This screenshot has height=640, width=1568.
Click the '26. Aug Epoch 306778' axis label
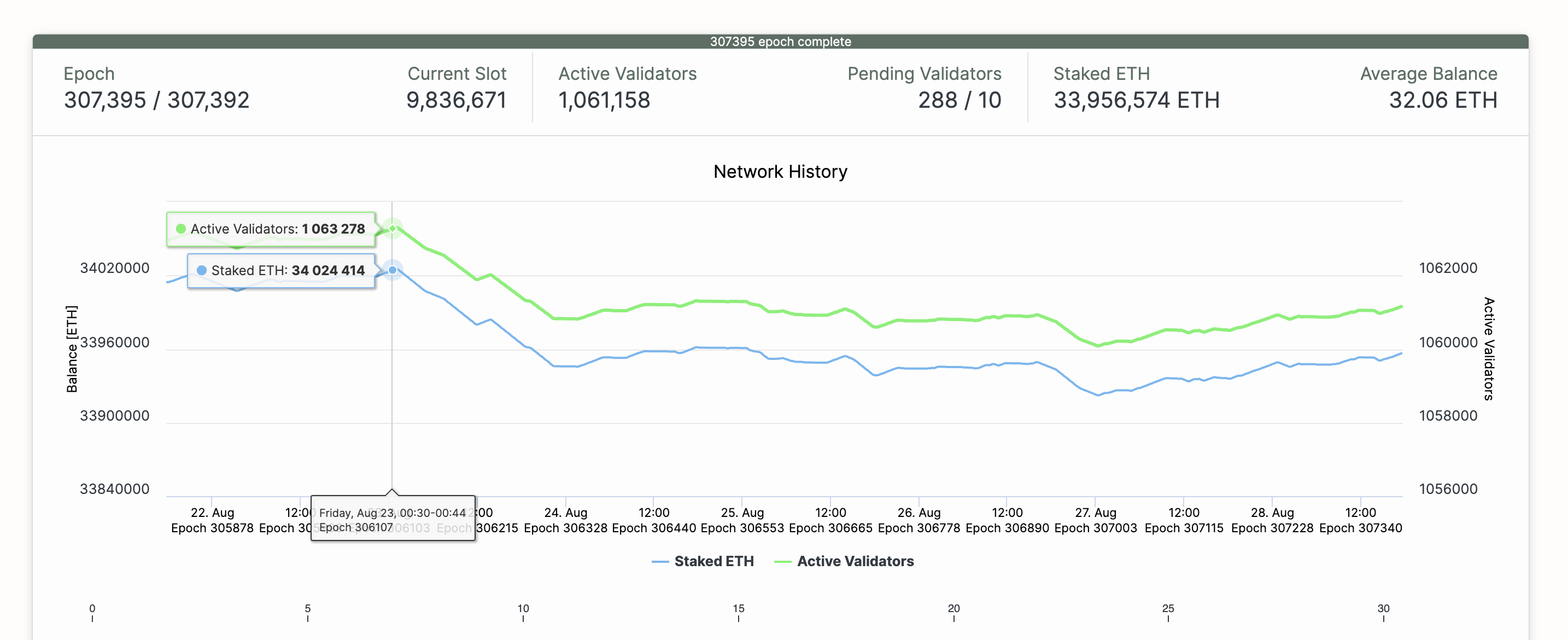pyautogui.click(x=918, y=520)
